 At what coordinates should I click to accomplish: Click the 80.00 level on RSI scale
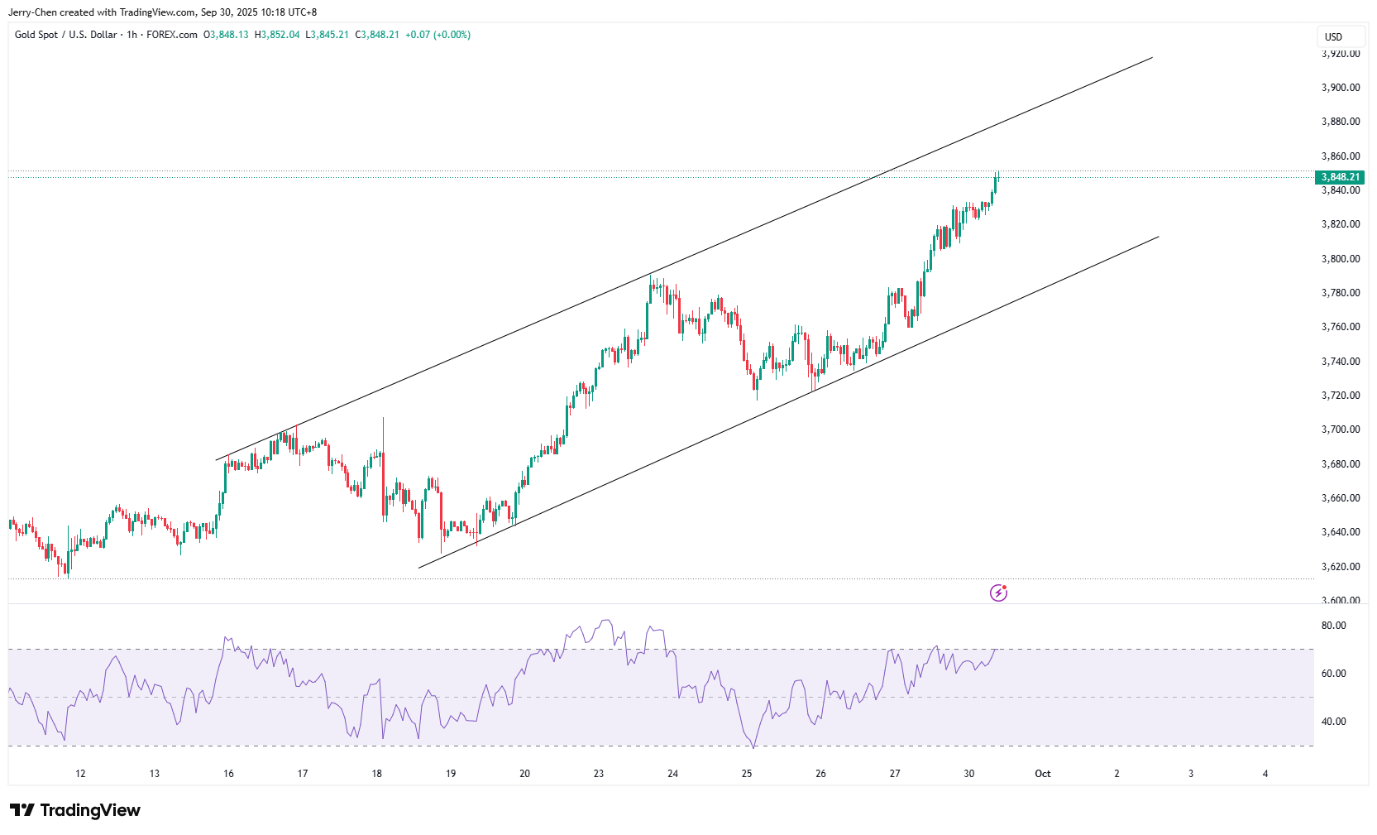pyautogui.click(x=1334, y=626)
